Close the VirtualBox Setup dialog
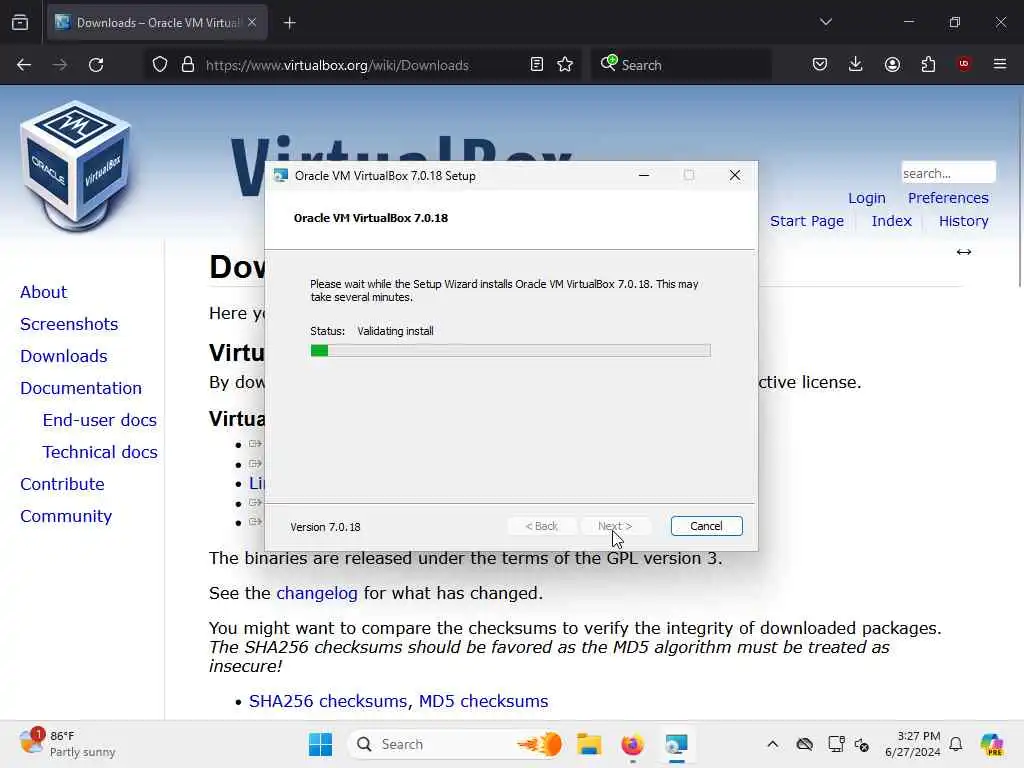1024x768 pixels. pos(735,175)
